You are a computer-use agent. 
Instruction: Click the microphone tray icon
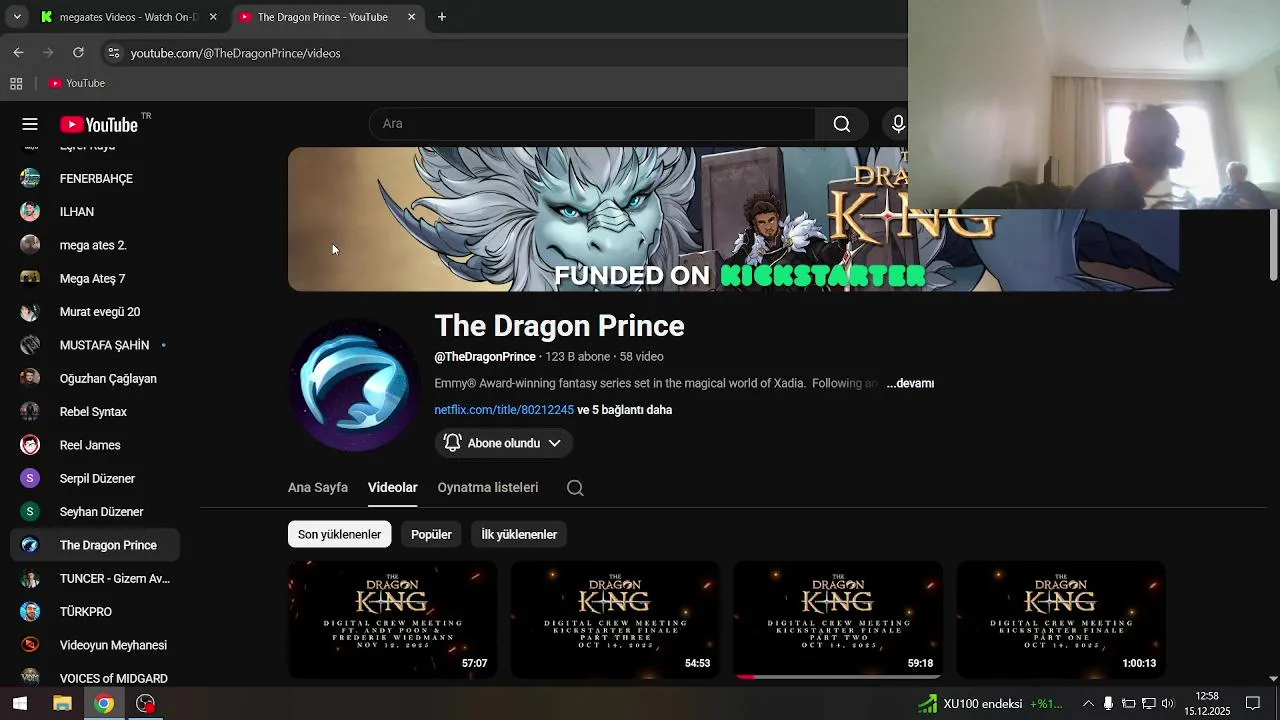pyautogui.click(x=1108, y=703)
